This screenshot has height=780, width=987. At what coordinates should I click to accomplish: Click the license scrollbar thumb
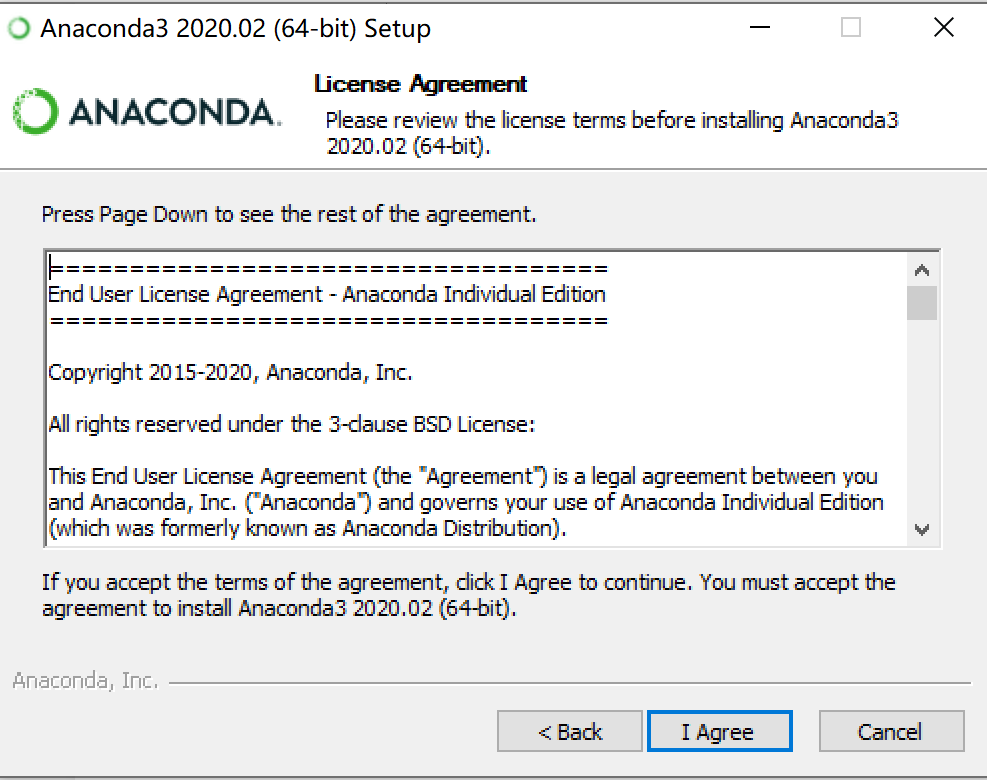point(922,303)
